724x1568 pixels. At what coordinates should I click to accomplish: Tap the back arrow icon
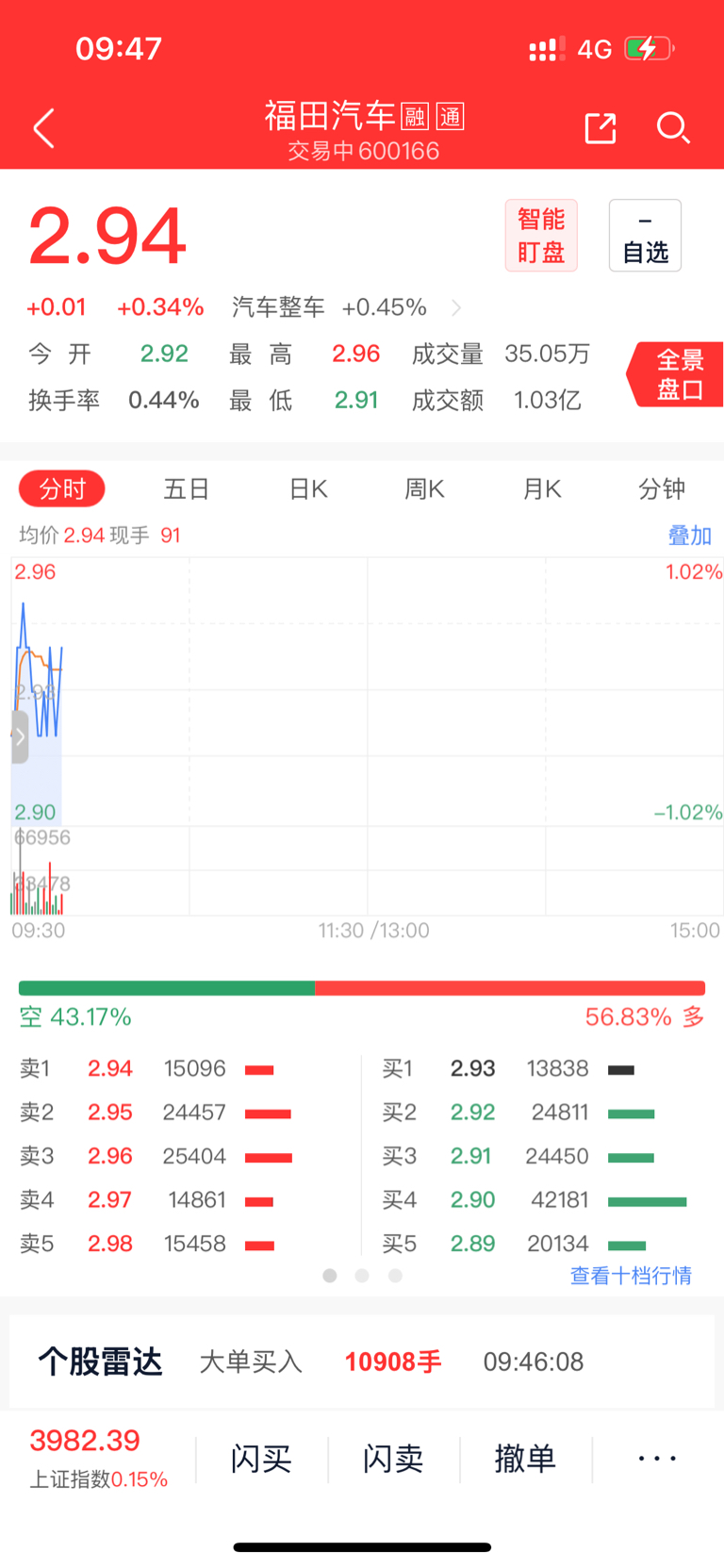coord(43,128)
